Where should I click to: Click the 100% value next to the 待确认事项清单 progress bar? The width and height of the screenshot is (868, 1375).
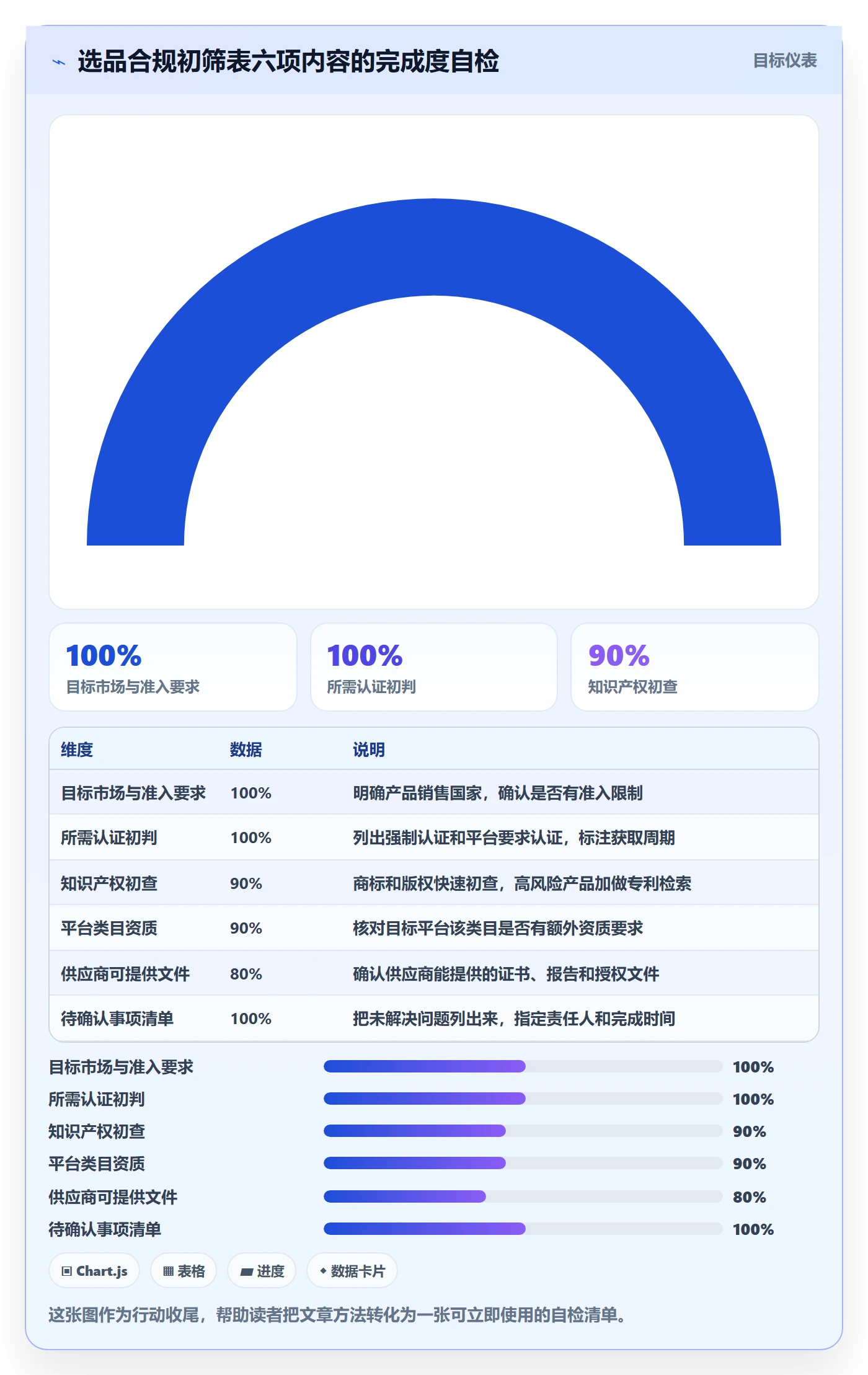[x=753, y=1229]
